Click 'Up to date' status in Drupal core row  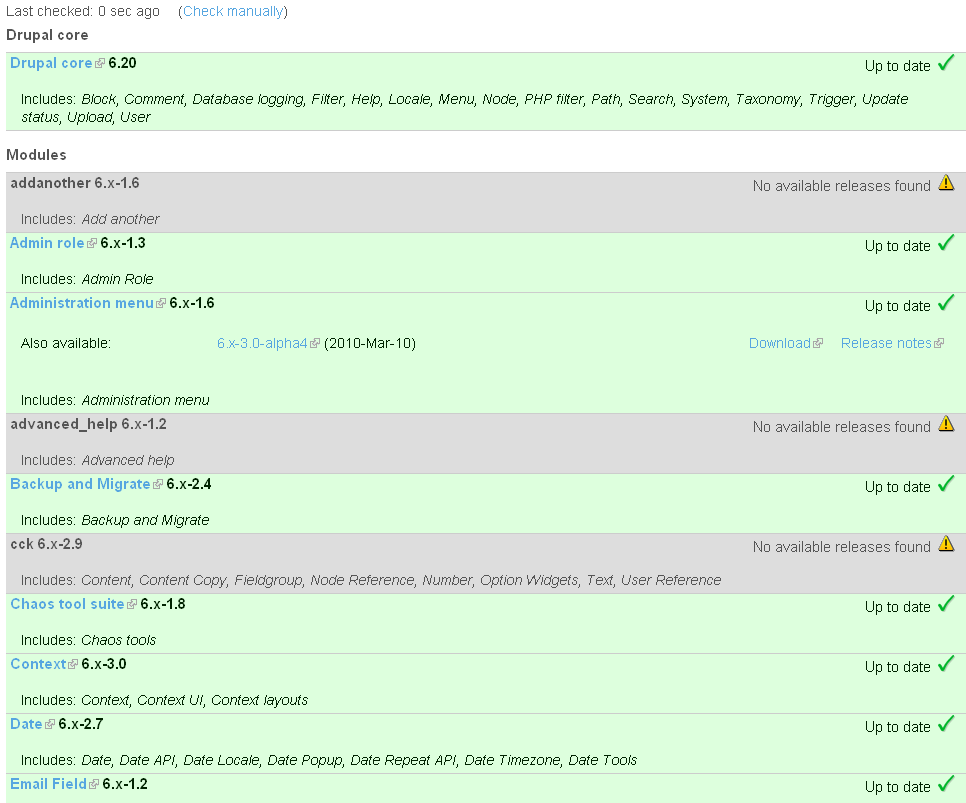pos(898,67)
